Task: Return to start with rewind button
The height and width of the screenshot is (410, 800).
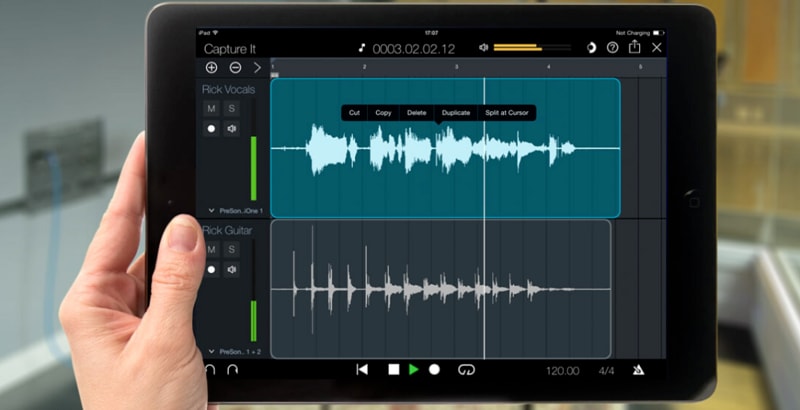Action: 362,370
